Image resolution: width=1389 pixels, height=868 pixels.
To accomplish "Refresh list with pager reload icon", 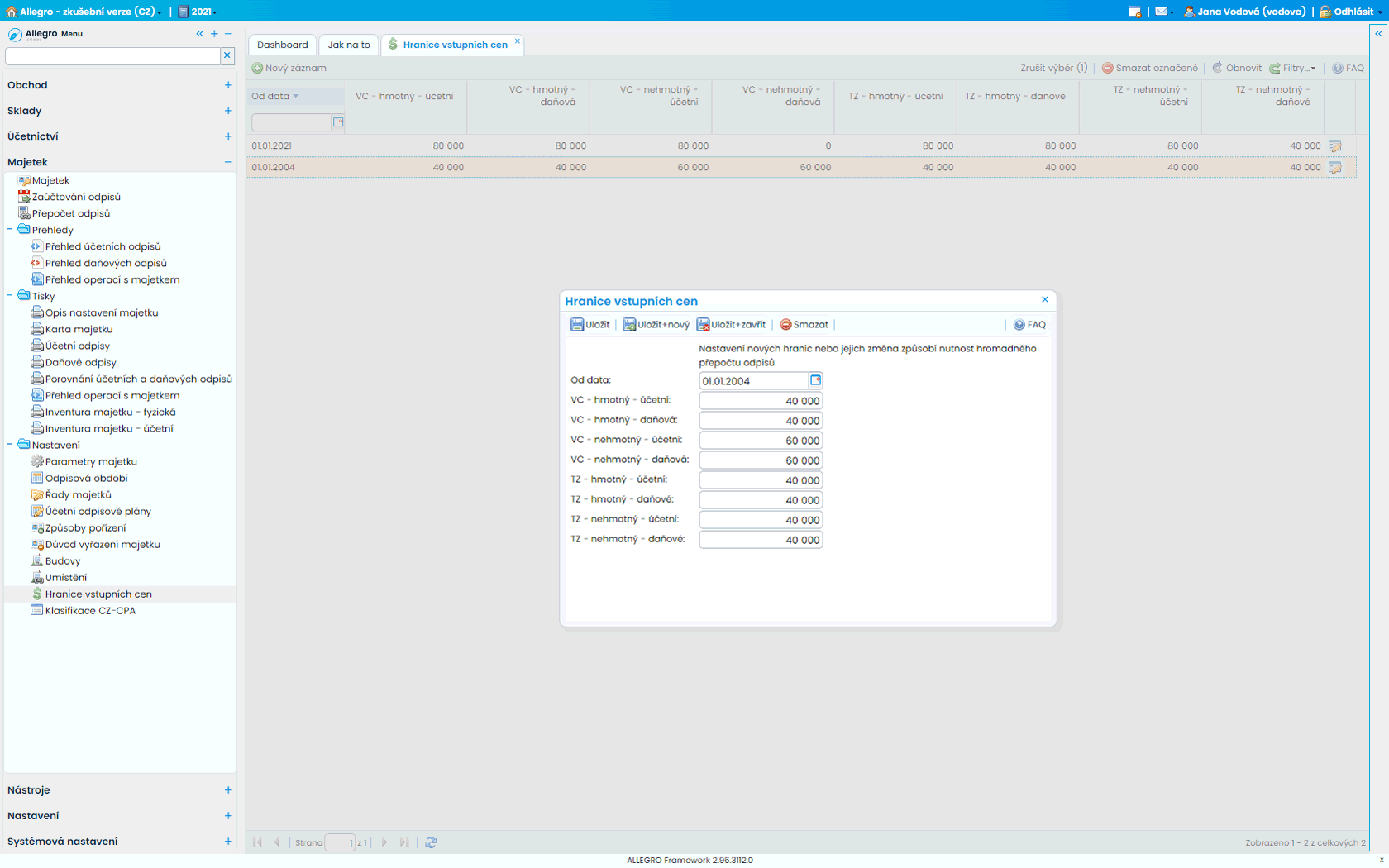I will pos(431,842).
